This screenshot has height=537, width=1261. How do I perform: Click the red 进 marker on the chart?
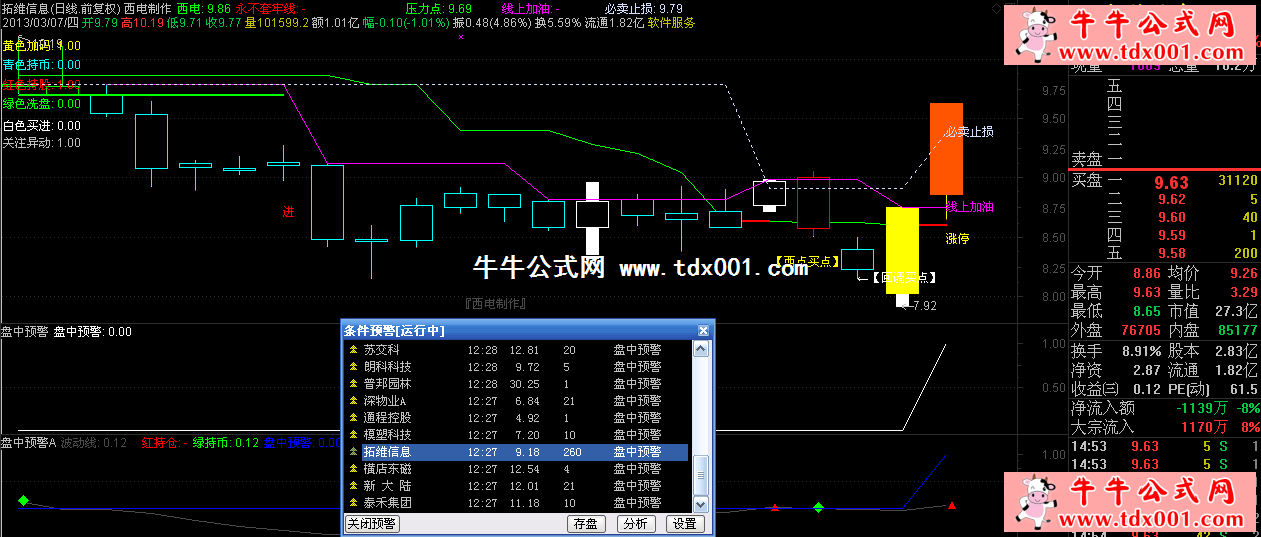(288, 212)
